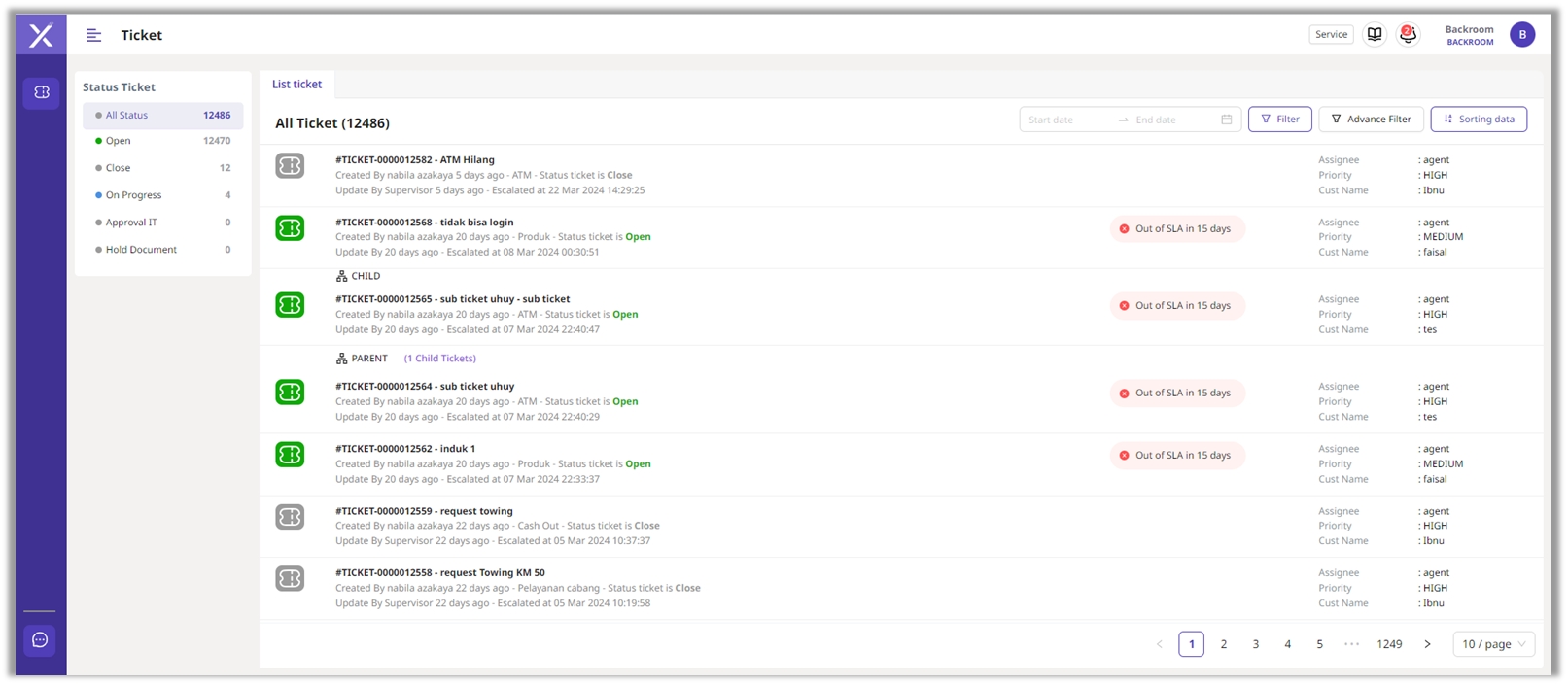1568x685 pixels.
Task: Open the Sorting data options
Action: click(1479, 120)
